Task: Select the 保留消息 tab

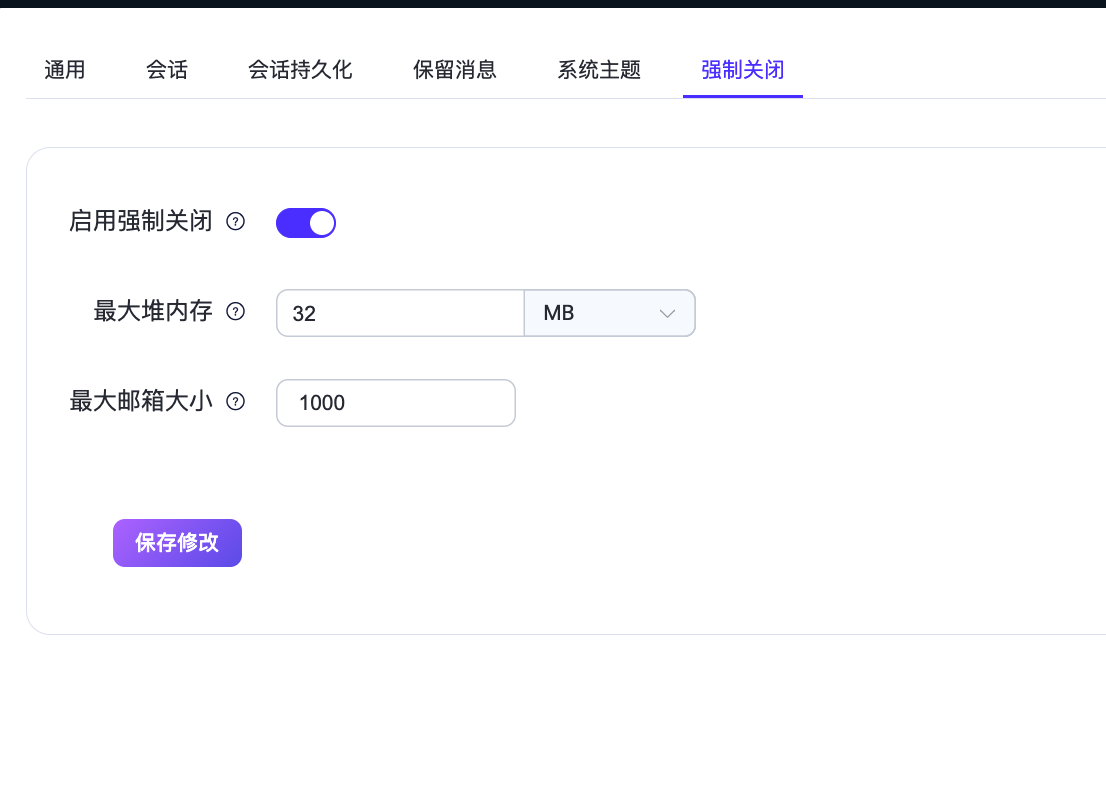Action: [455, 70]
